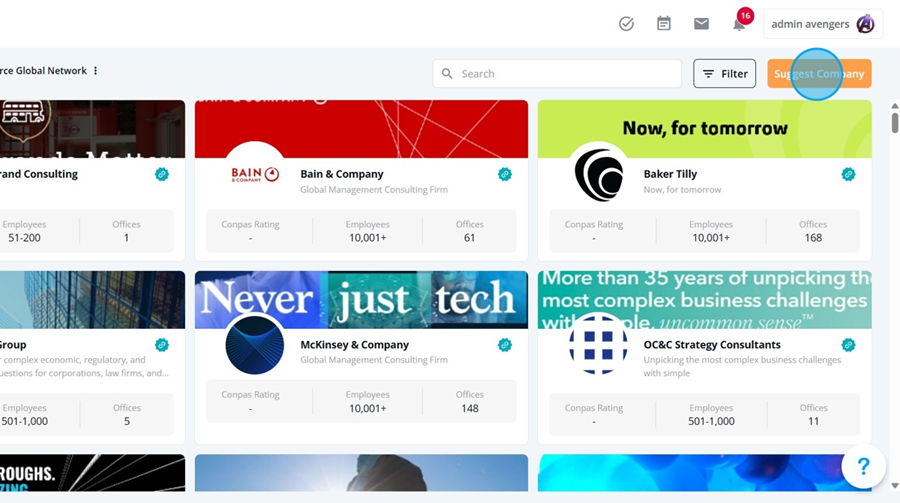Screen dimensions: 900x503
Task: Click the link badge on Bain & Company card
Action: click(505, 174)
